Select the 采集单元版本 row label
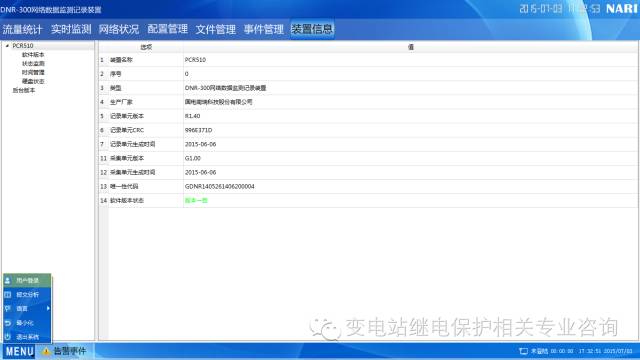Image resolution: width=640 pixels, height=360 pixels. [127, 158]
